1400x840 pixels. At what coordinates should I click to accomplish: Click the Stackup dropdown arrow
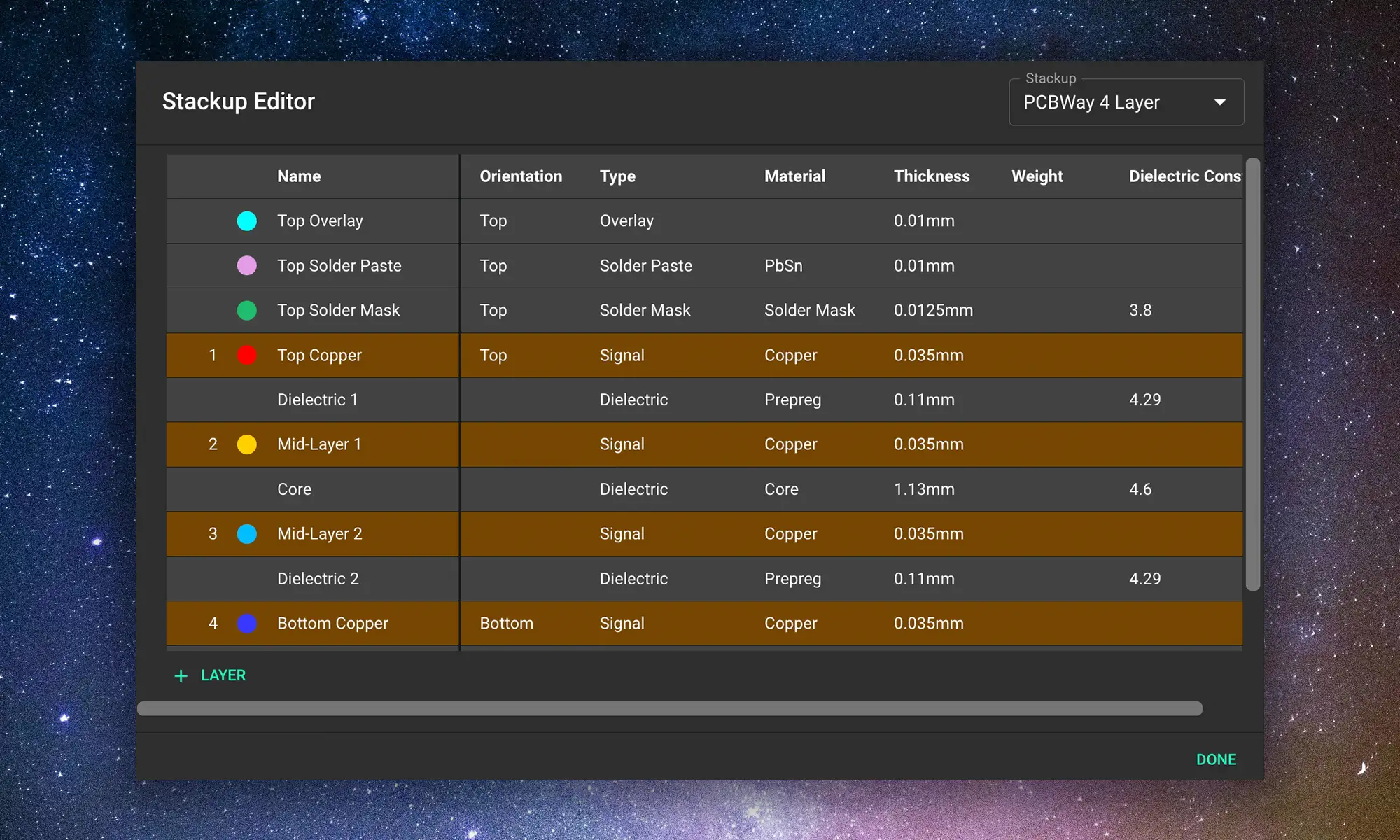(x=1221, y=102)
